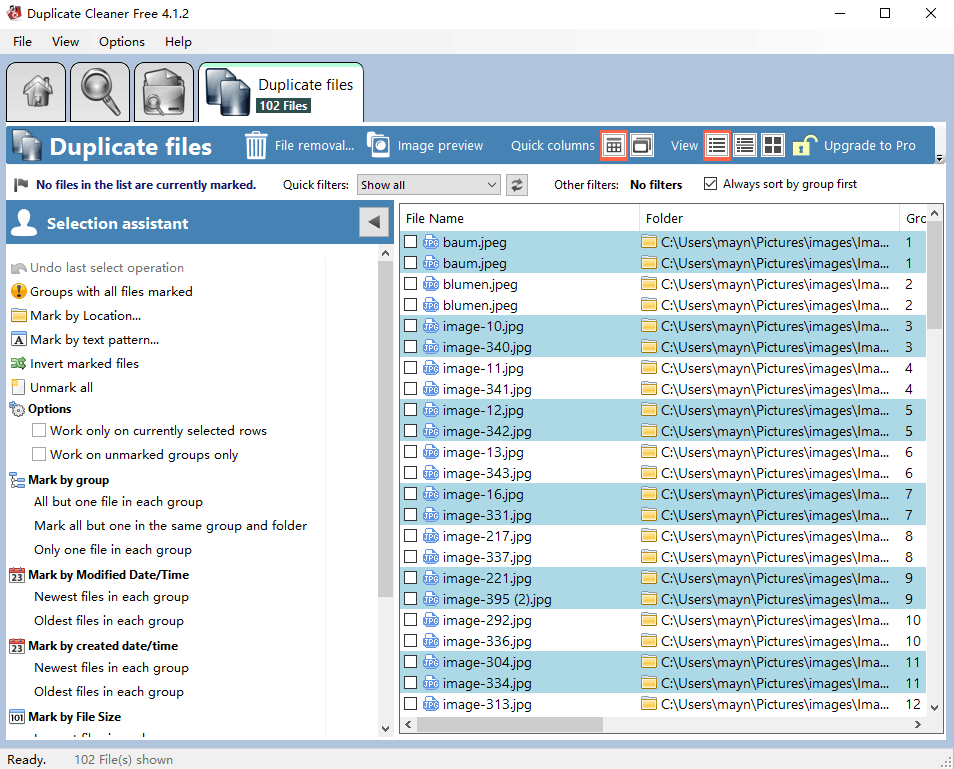Select the tiled thumbnails view icon
The width and height of the screenshot is (954, 769).
pos(773,145)
